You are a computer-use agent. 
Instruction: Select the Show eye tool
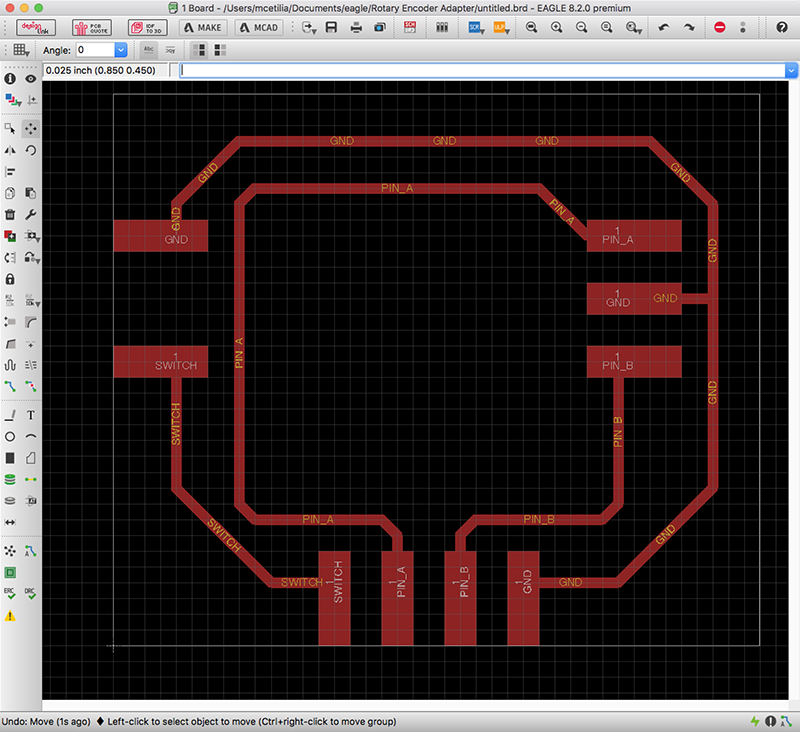pyautogui.click(x=31, y=79)
